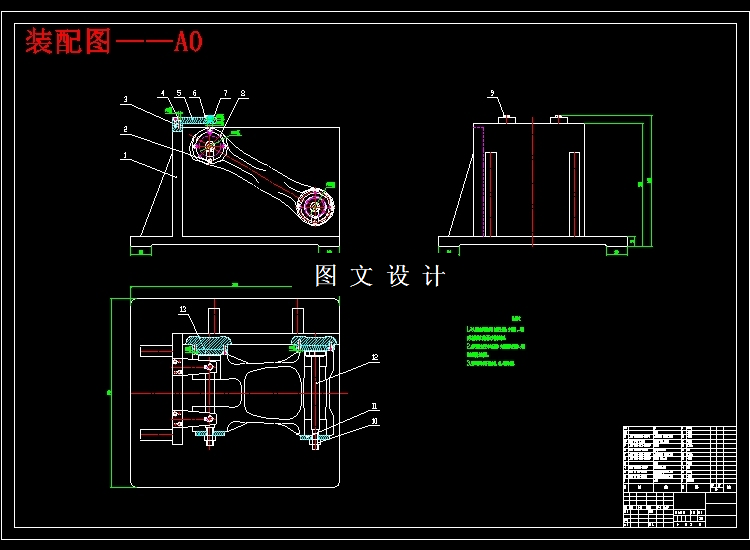Select part callout number 6
This screenshot has width=750, height=550.
pyautogui.click(x=195, y=93)
